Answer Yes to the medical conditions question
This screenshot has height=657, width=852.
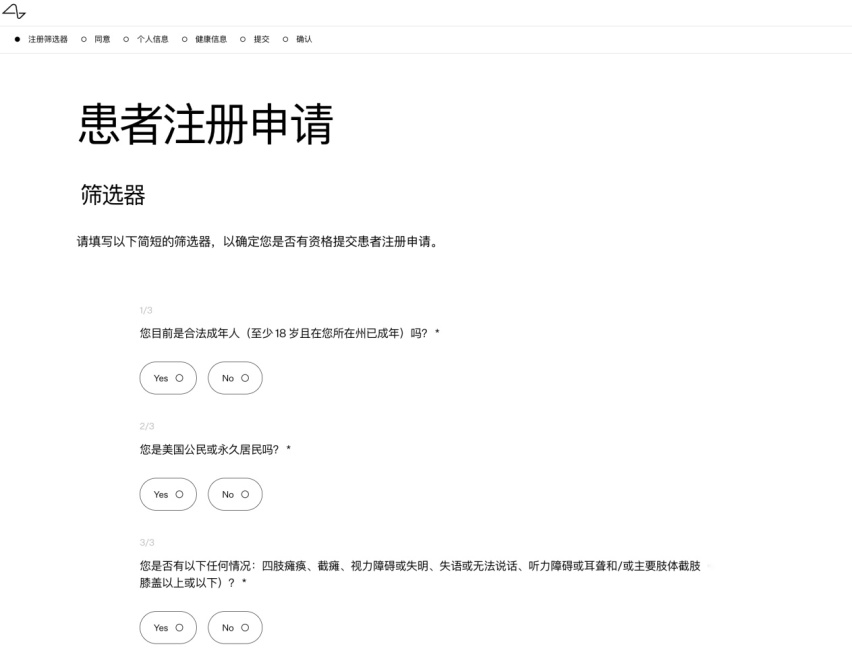click(168, 628)
